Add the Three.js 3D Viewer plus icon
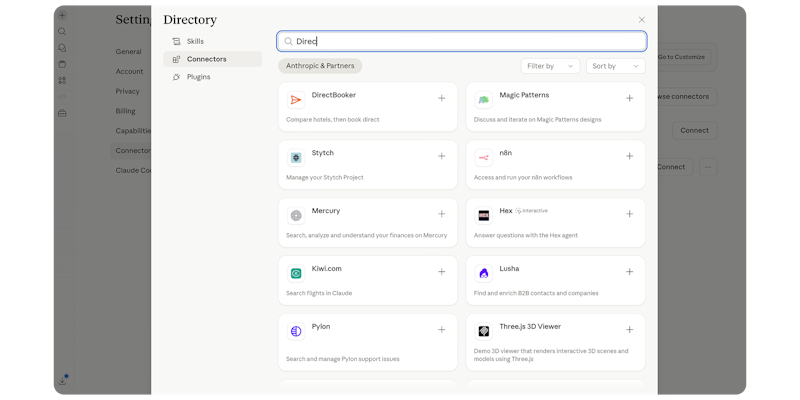The height and width of the screenshot is (400, 800). click(630, 330)
